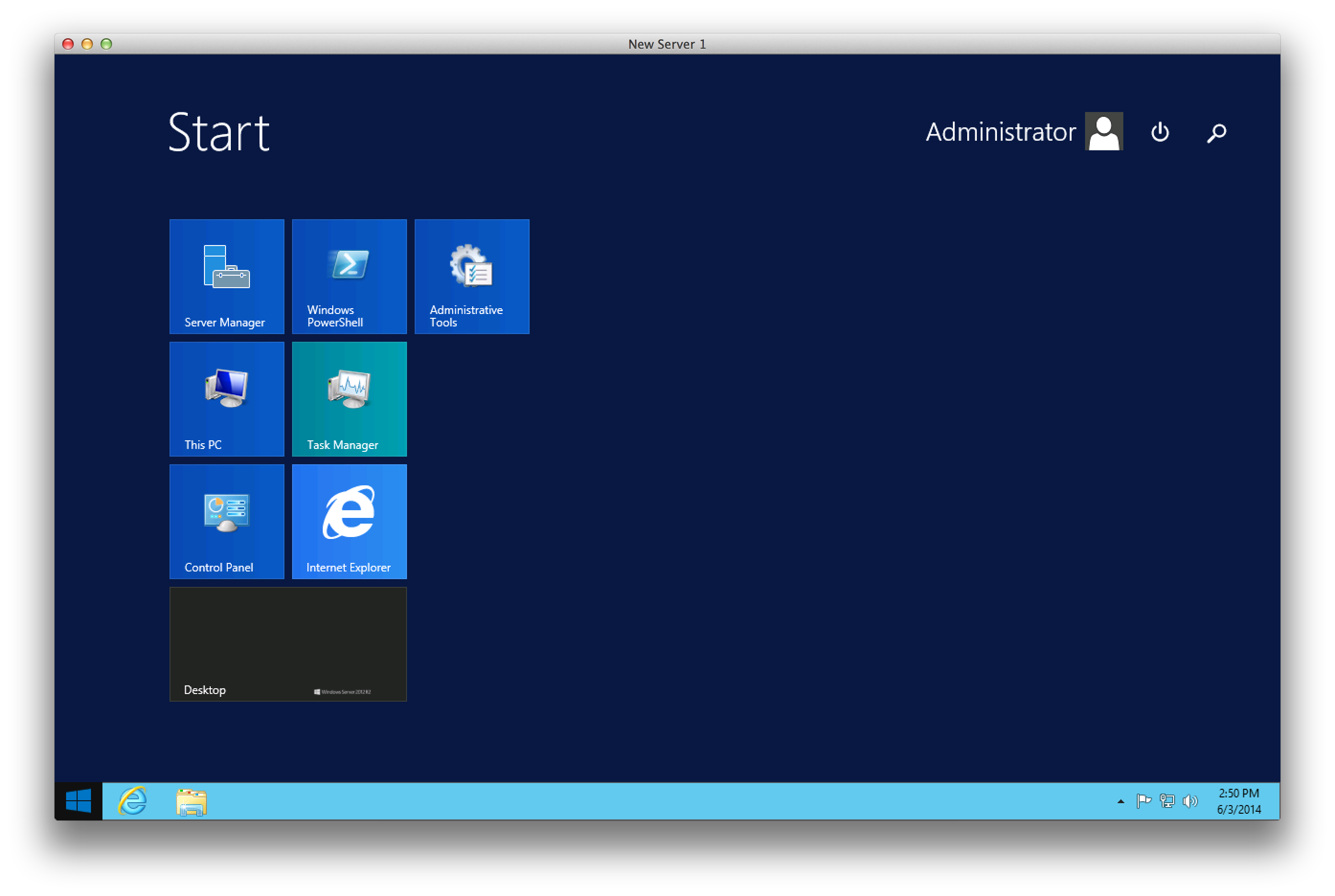Open the search magnifier icon

coord(1216,133)
